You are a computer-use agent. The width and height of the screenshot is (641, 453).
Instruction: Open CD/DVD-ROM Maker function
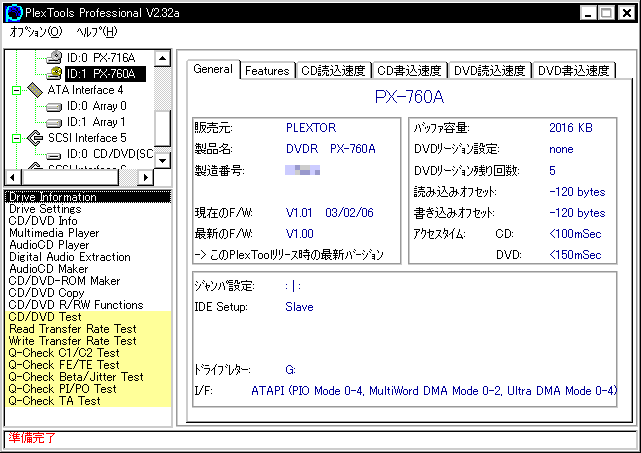tap(88, 281)
